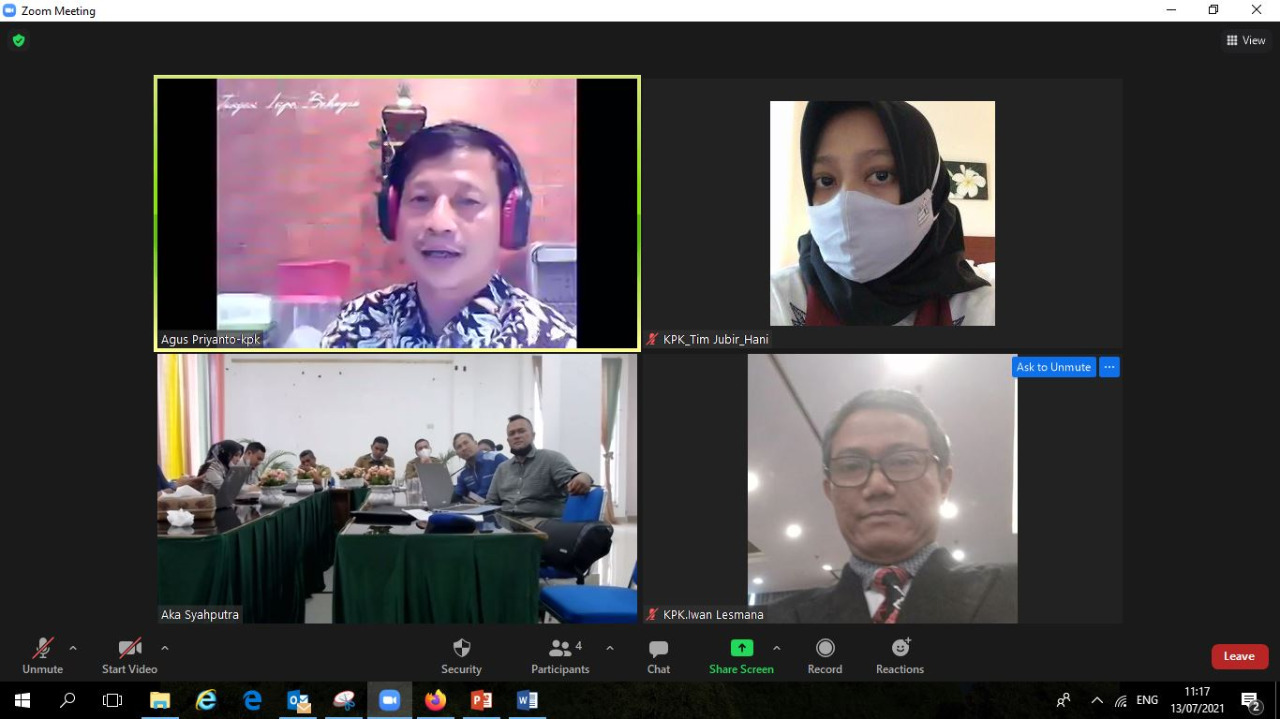Image resolution: width=1280 pixels, height=719 pixels.
Task: Open the Security shield options
Action: 461,656
